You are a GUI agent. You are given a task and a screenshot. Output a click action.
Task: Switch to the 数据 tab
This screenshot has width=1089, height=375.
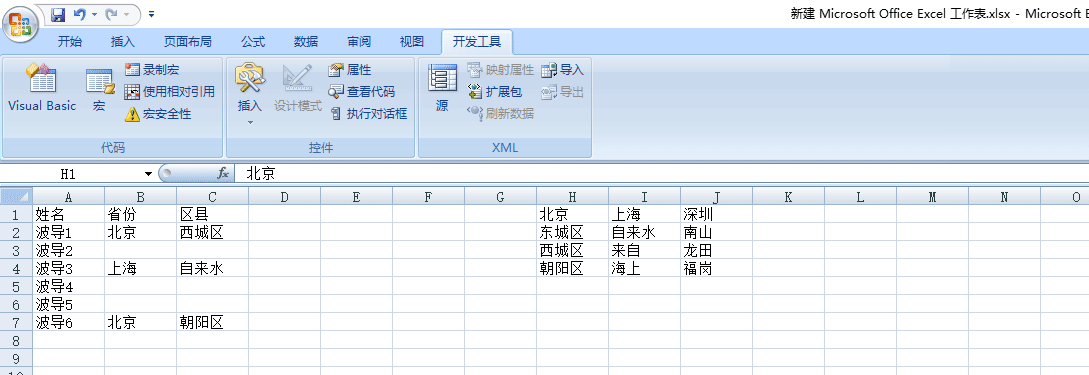click(x=306, y=42)
